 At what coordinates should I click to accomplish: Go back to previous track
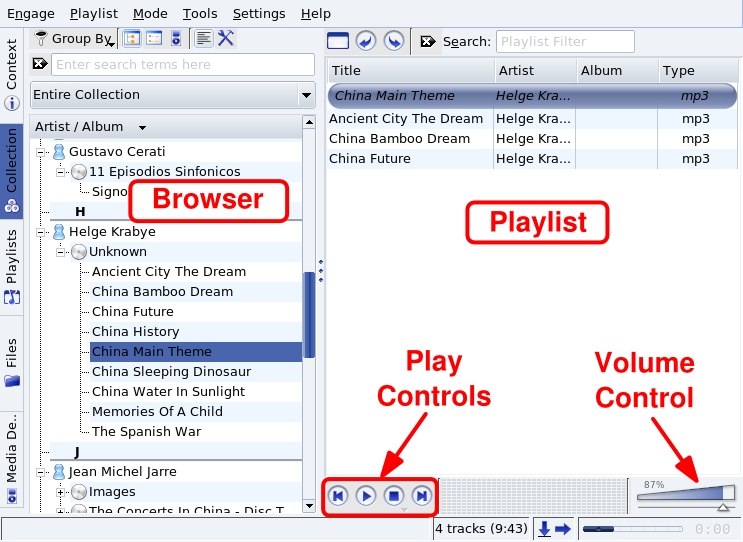[x=338, y=496]
